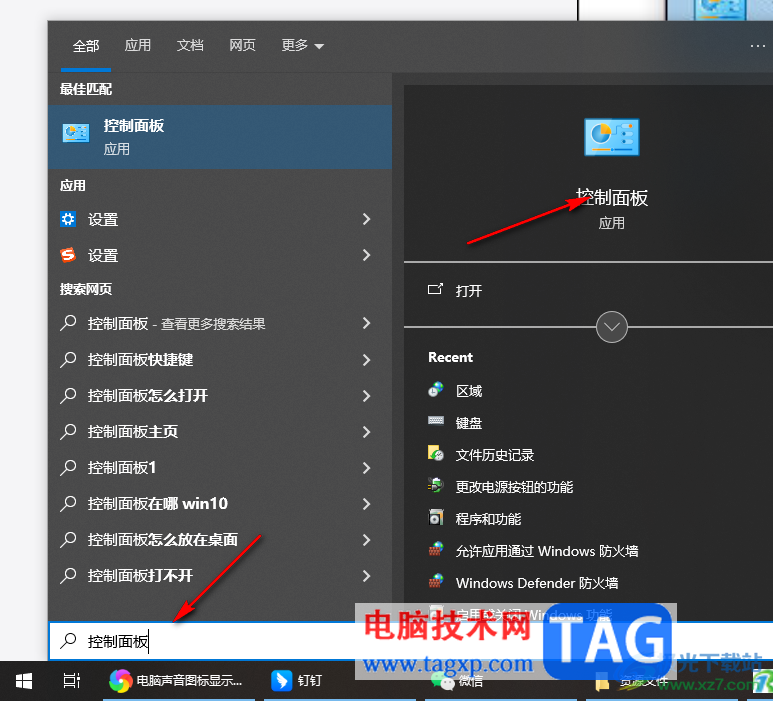The image size is (773, 701).
Task: Expand arrow for 控制面板怎么放在桌面
Action: coord(366,540)
